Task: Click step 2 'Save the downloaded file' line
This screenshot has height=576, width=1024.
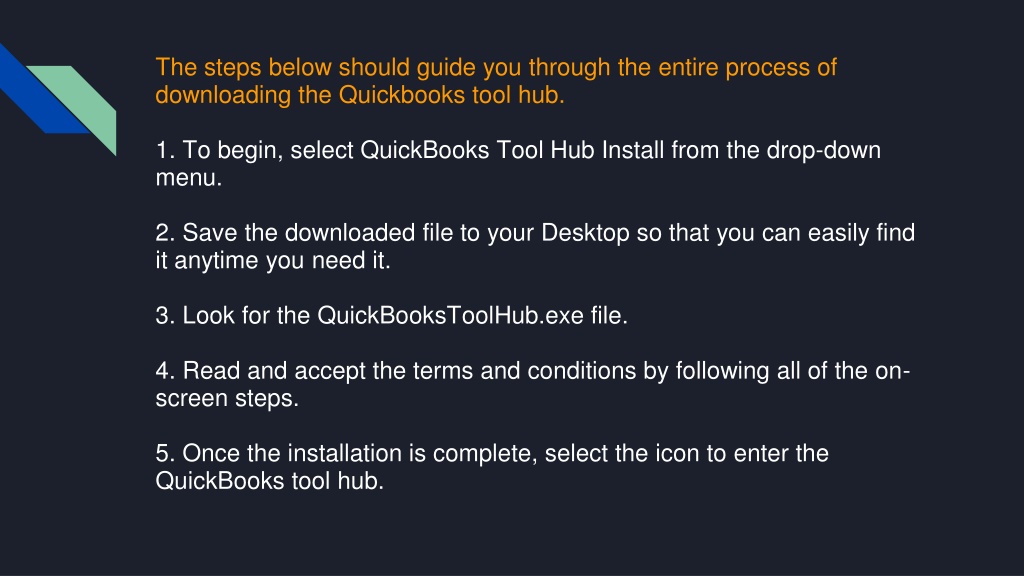Action: (x=536, y=233)
